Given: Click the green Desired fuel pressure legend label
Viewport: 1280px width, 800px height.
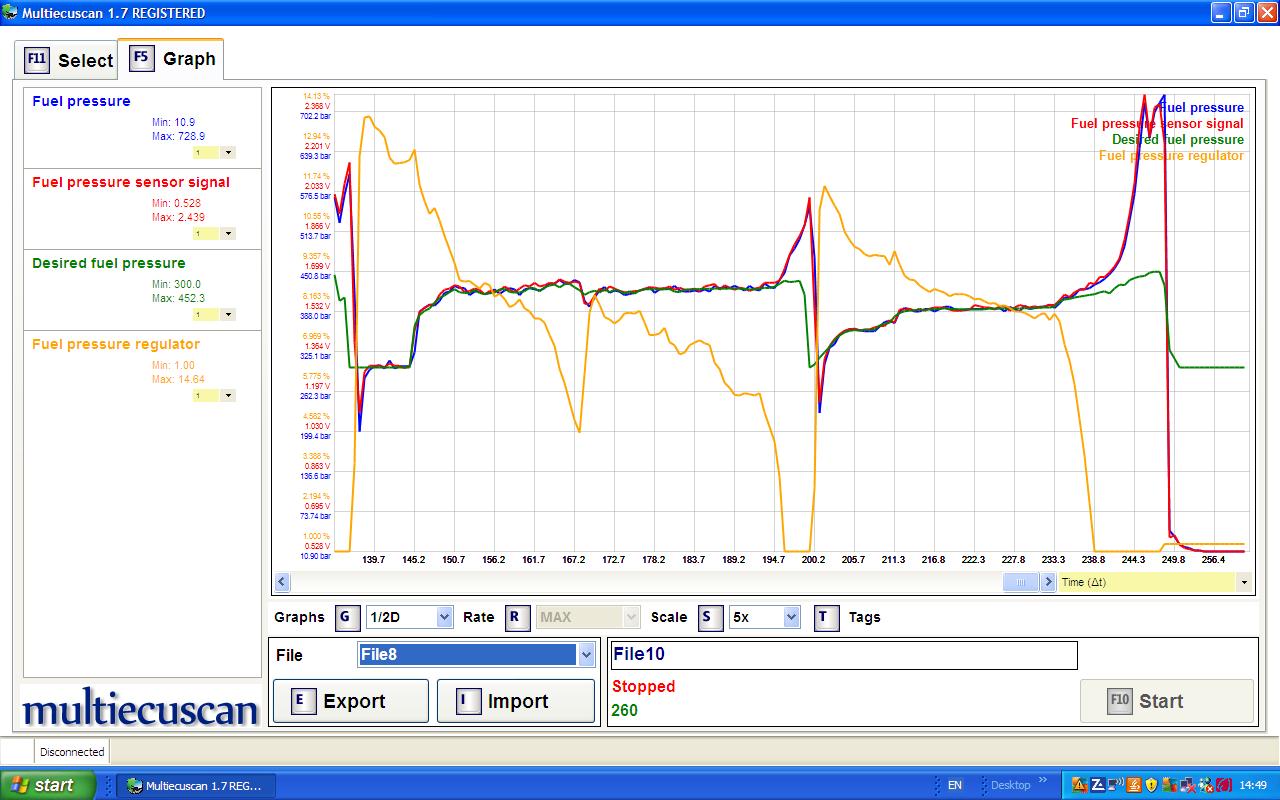Looking at the screenshot, I should [1178, 140].
